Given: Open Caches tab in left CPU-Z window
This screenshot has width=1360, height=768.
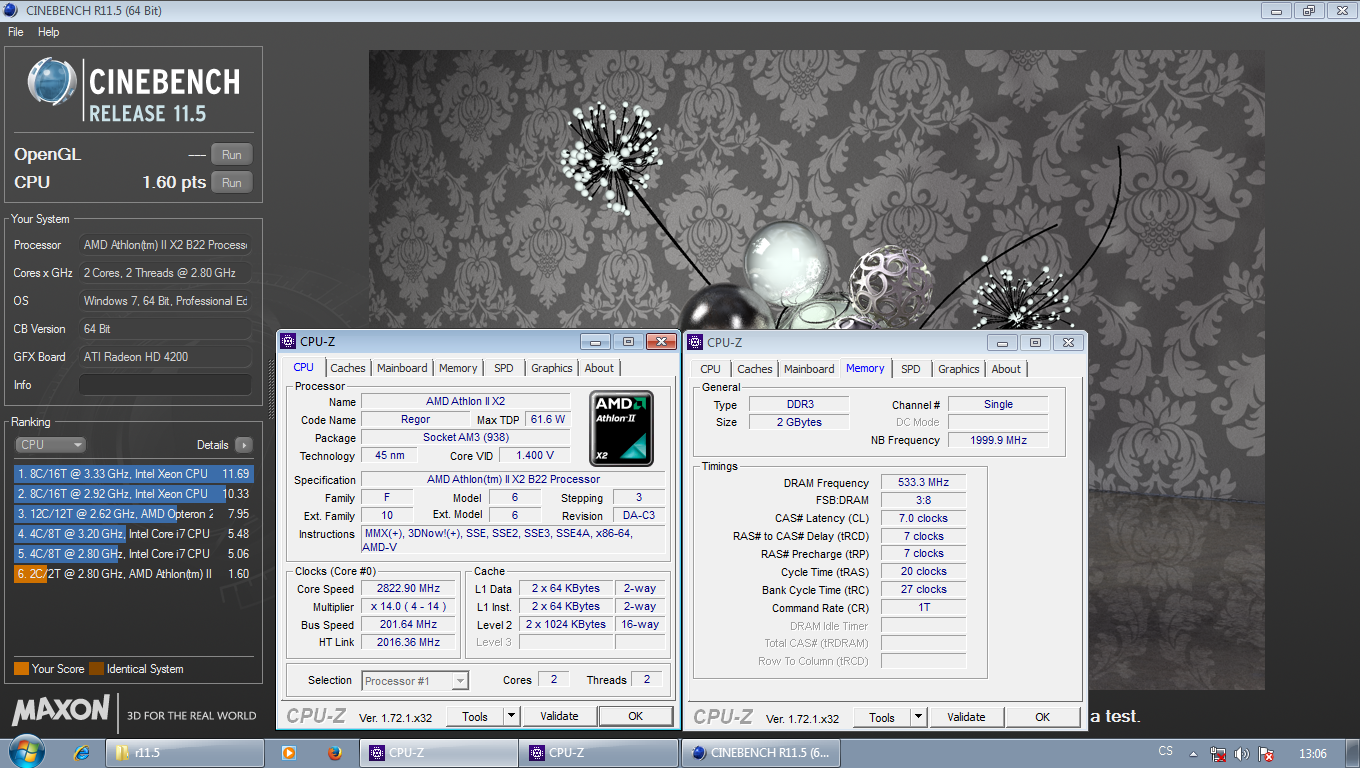Looking at the screenshot, I should pyautogui.click(x=348, y=368).
